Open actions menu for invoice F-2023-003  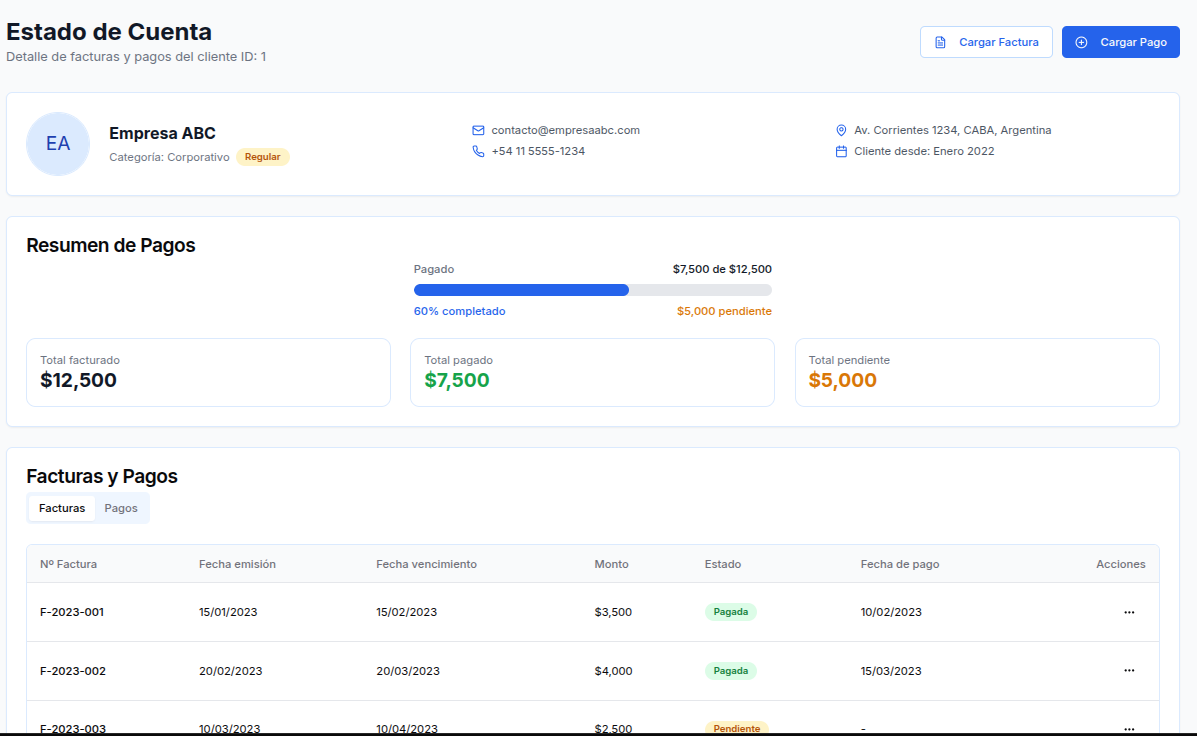coord(1129,728)
